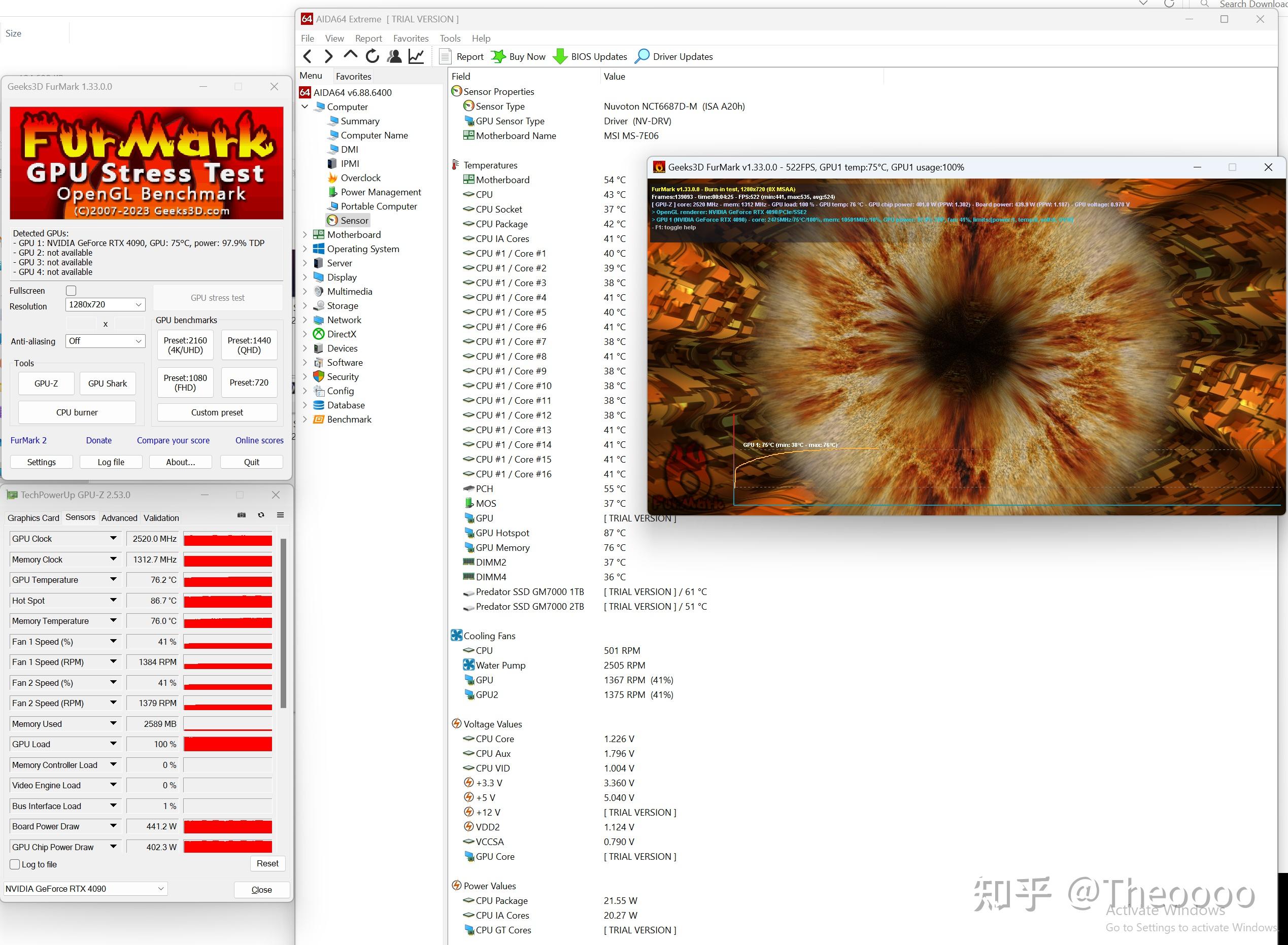
Task: Click AIDA64 Forward navigation arrow
Action: pyautogui.click(x=328, y=56)
